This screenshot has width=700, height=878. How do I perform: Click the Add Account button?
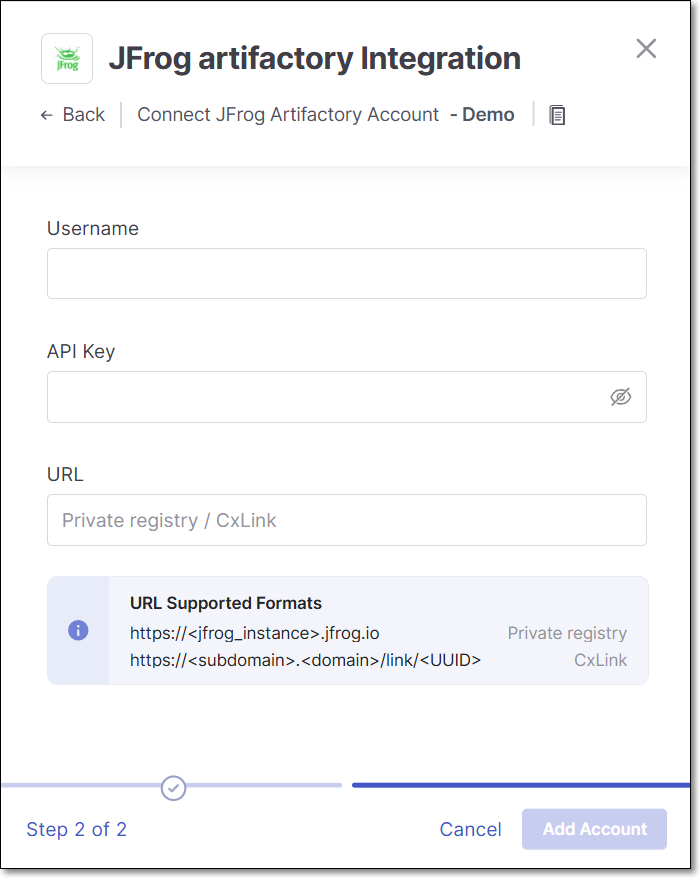[594, 829]
